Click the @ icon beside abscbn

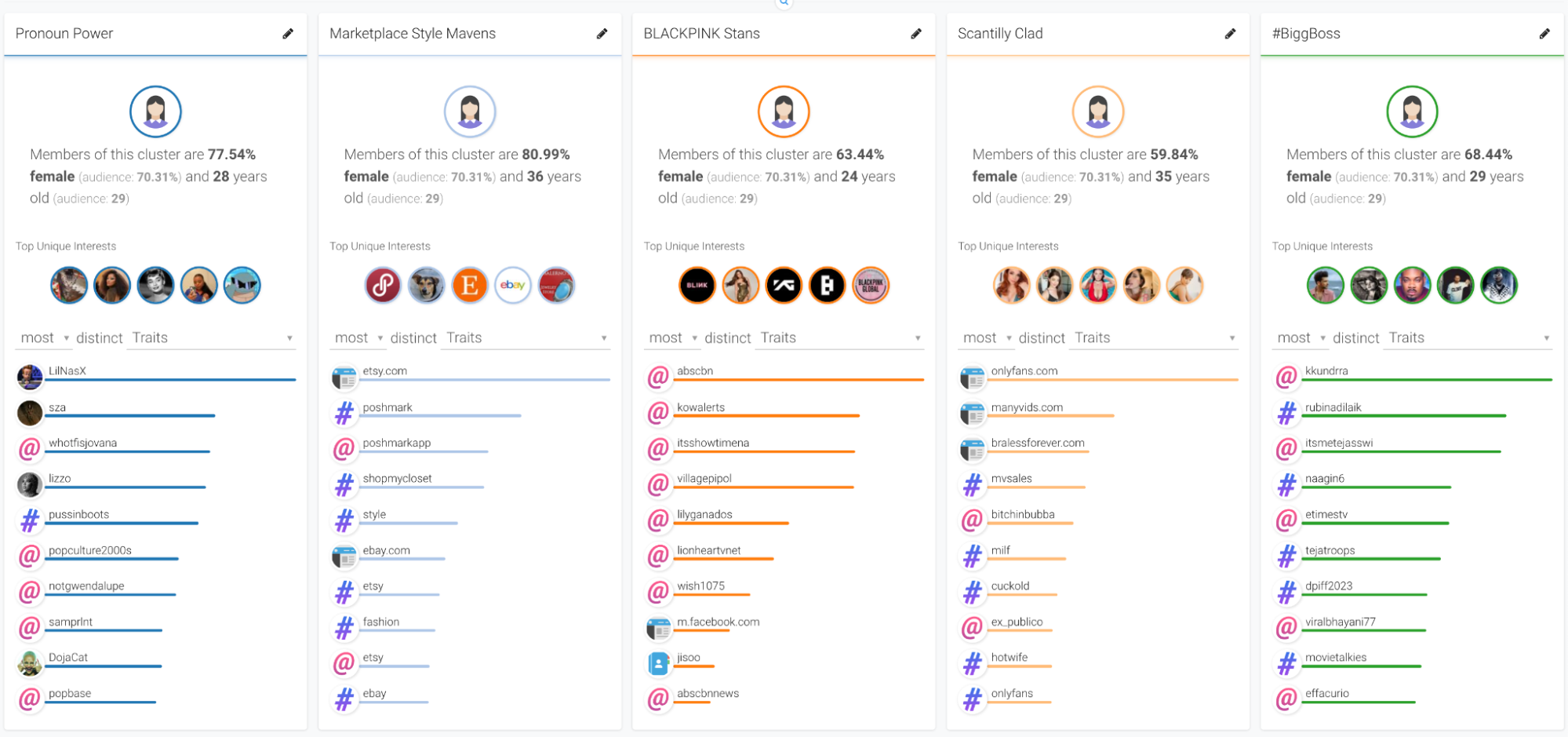[x=658, y=378]
